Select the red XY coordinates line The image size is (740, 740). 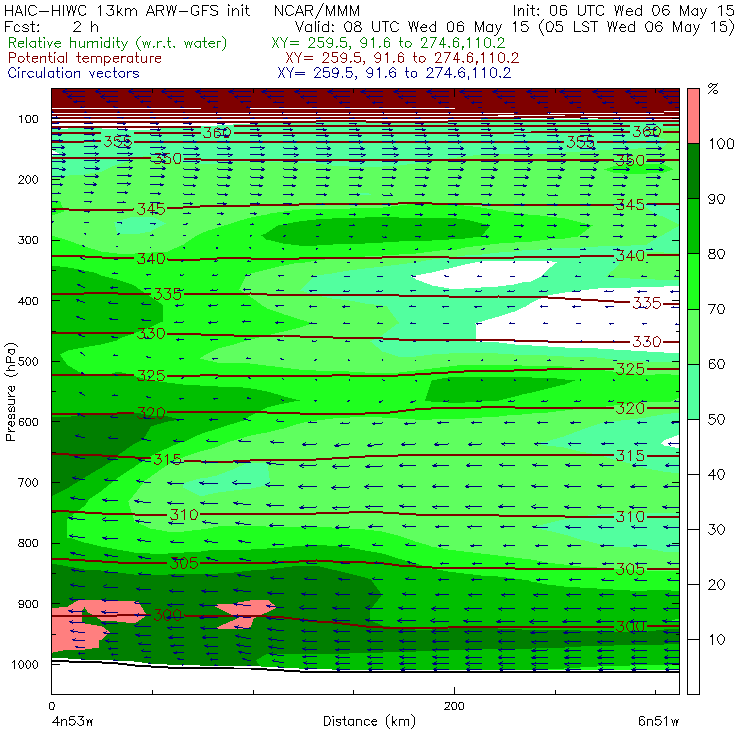point(402,58)
